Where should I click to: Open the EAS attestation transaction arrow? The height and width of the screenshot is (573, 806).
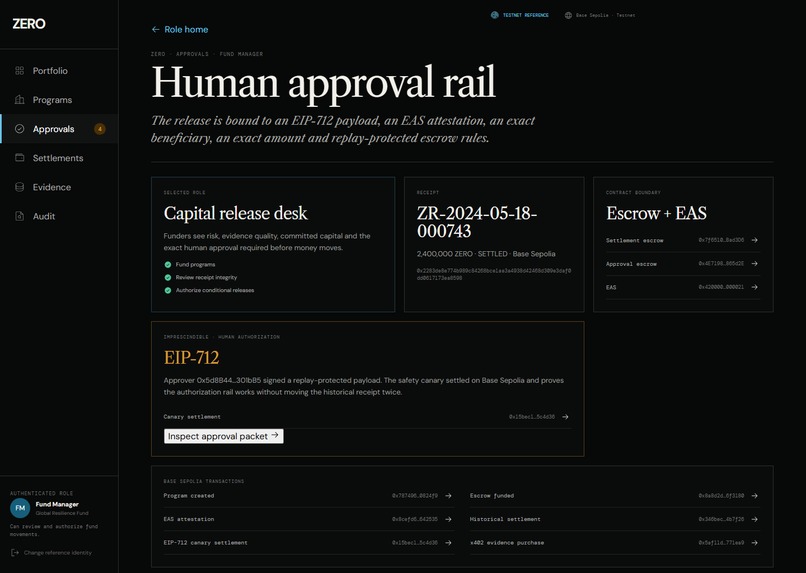tap(448, 520)
